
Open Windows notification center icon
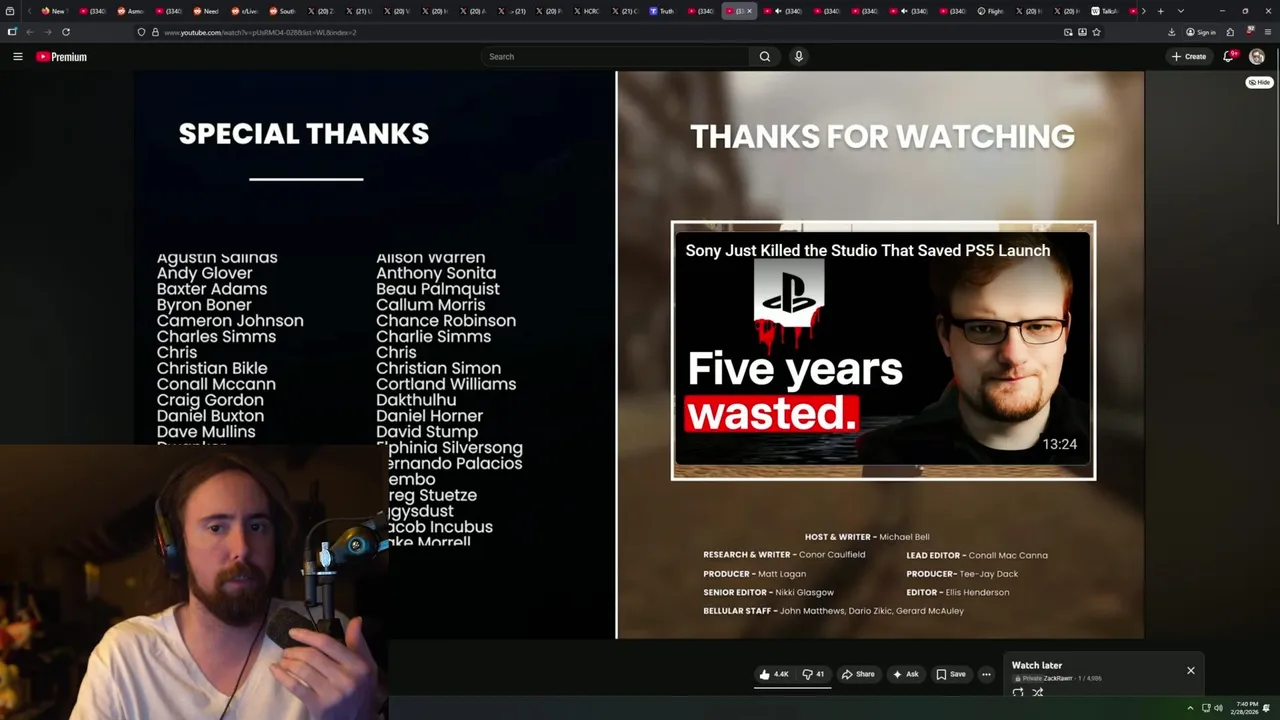tap(1268, 708)
